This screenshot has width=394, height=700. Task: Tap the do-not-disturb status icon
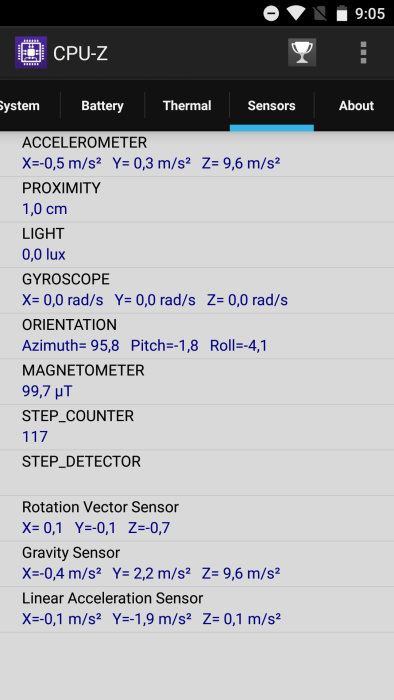pyautogui.click(x=271, y=13)
